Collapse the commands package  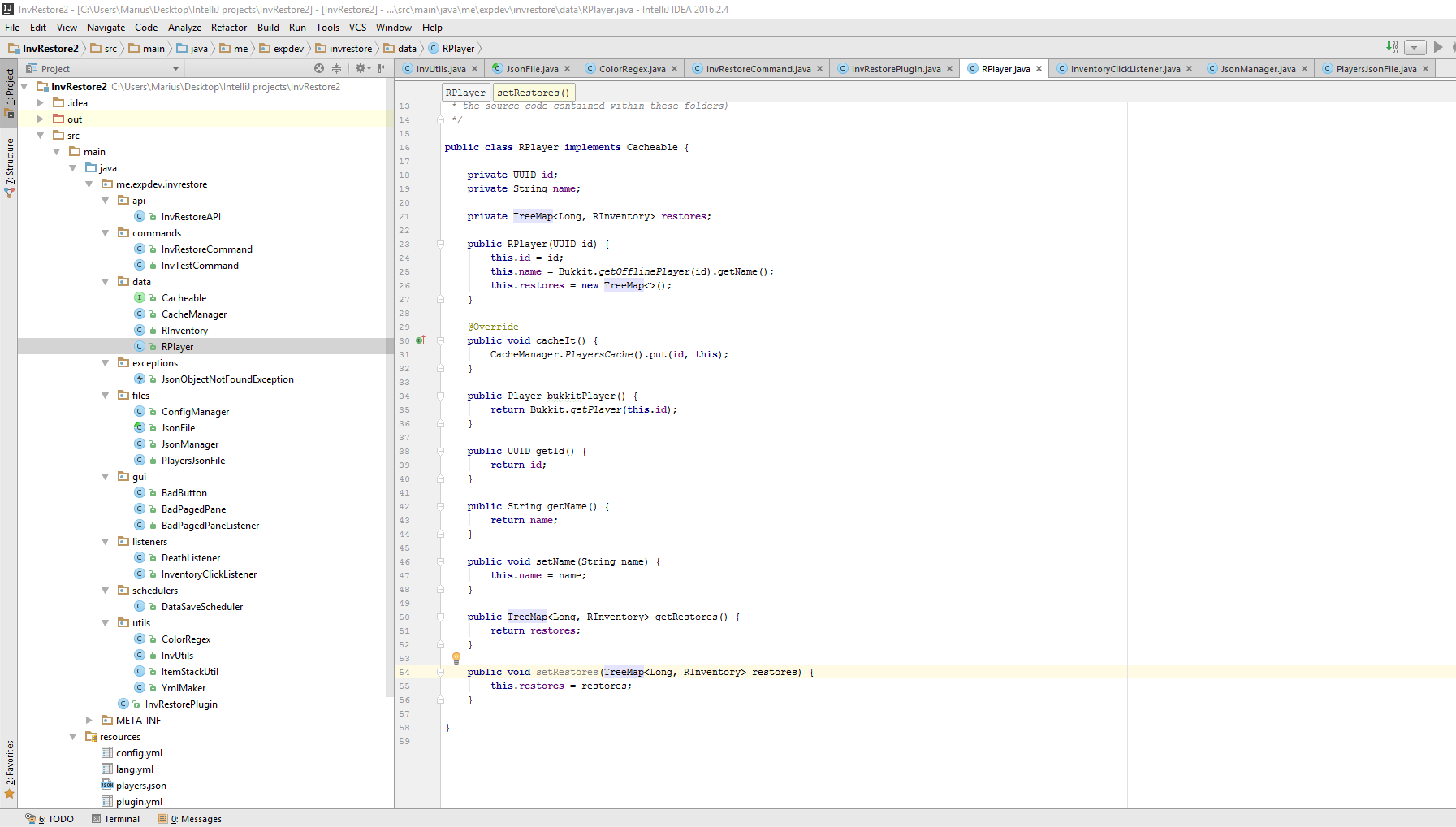click(105, 232)
